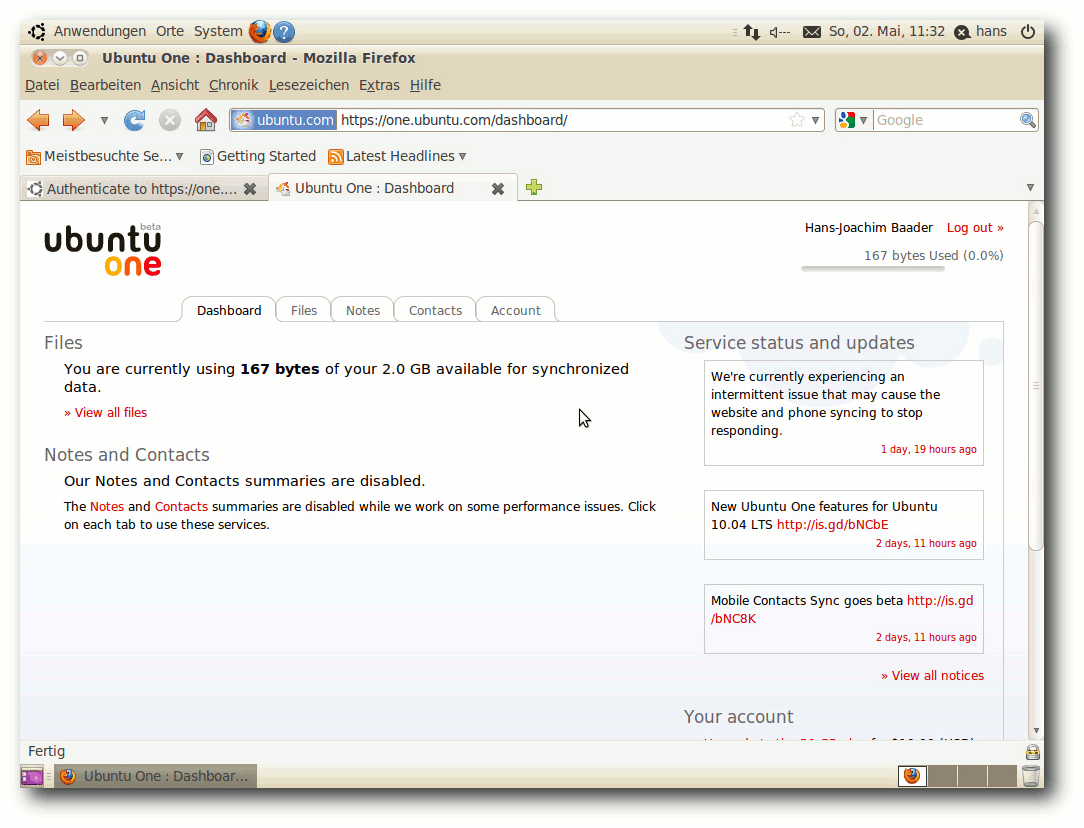Click the Log out link

(x=975, y=228)
